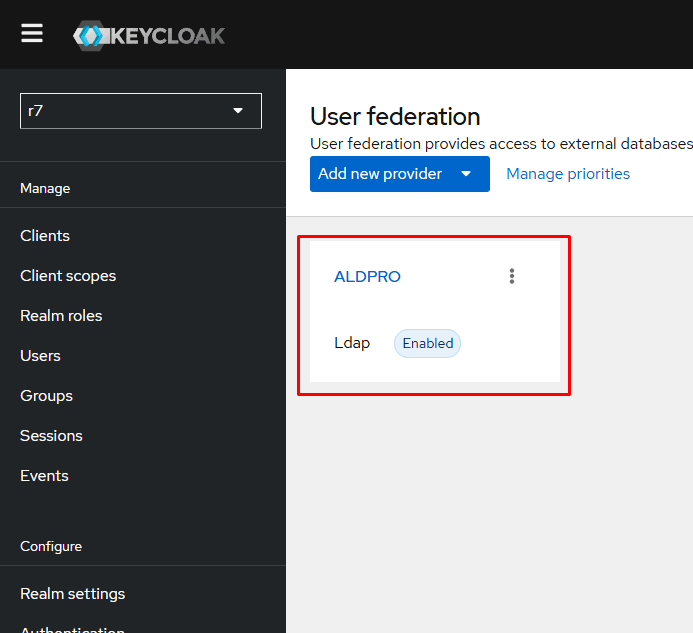This screenshot has width=693, height=633.
Task: Open Realm roles section
Action: click(61, 316)
